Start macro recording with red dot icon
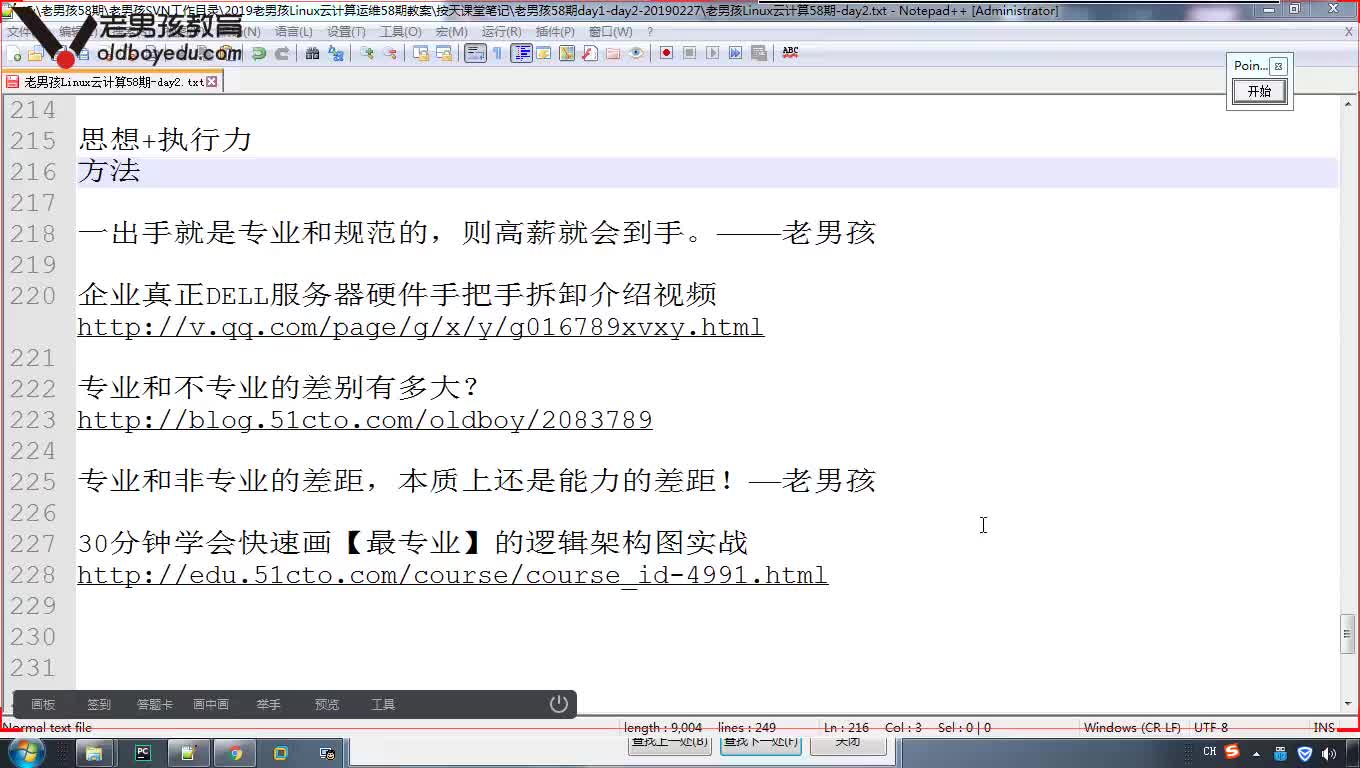1360x768 pixels. pyautogui.click(x=666, y=53)
